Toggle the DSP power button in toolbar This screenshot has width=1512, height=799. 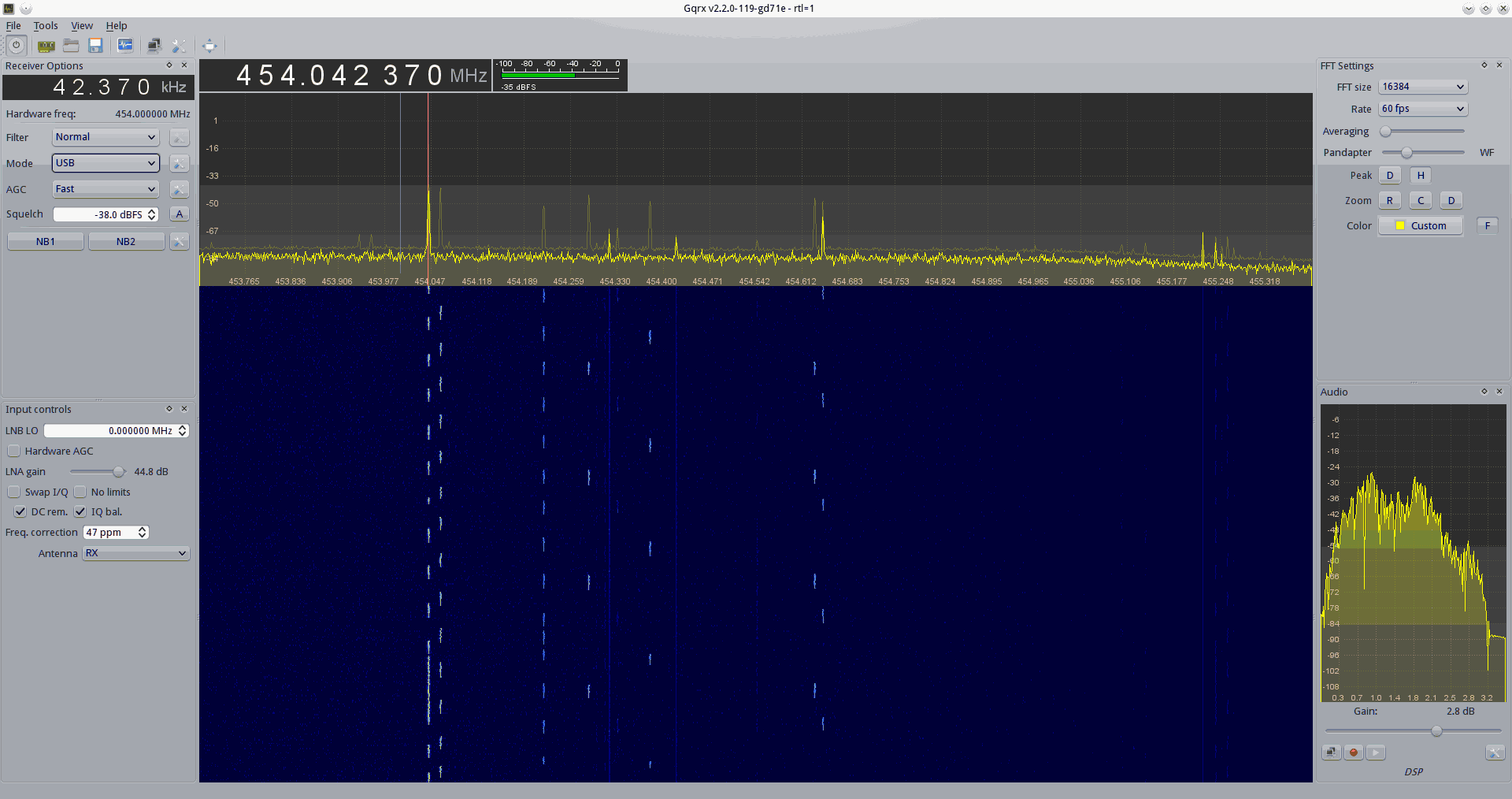16,46
